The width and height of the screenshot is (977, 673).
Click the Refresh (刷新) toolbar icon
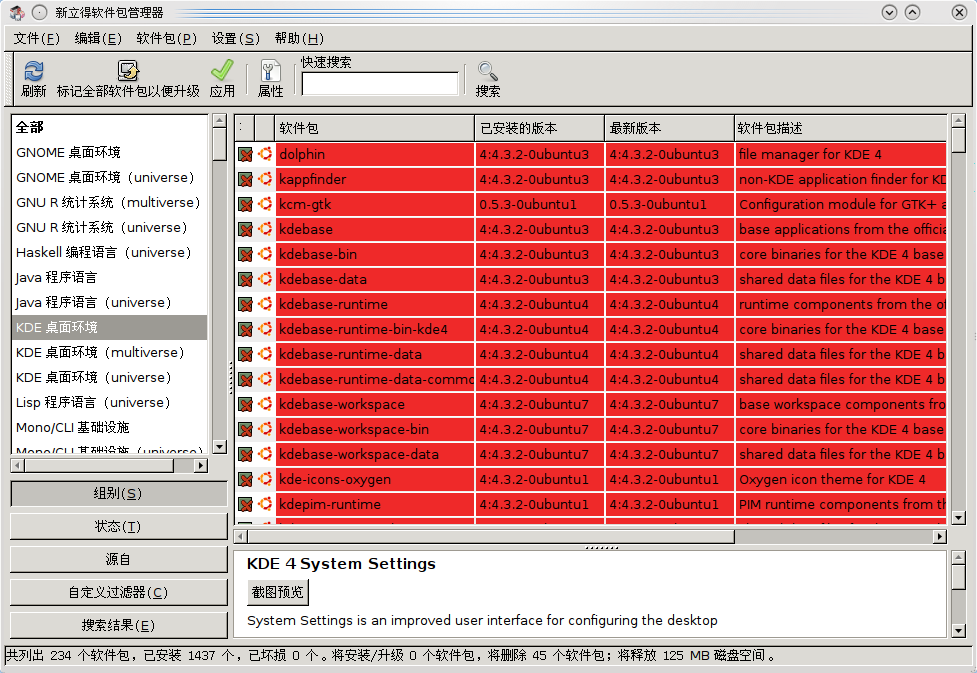point(34,71)
